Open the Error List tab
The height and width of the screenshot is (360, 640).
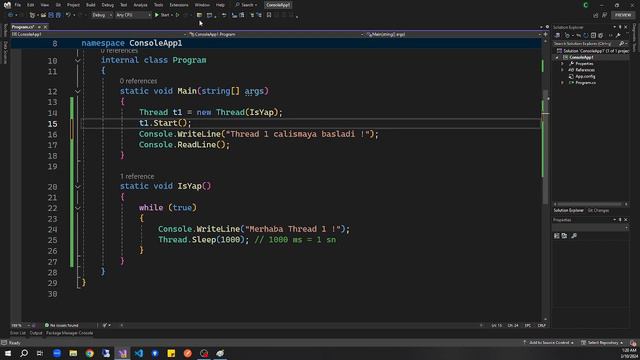coord(18,333)
